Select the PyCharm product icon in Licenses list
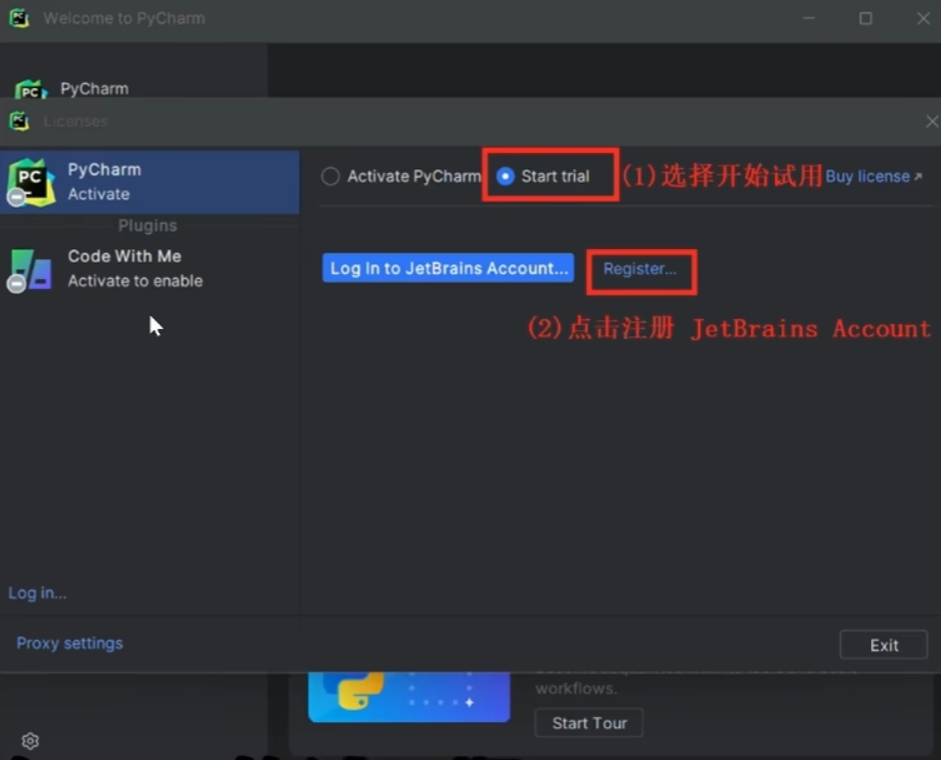Image resolution: width=941 pixels, height=760 pixels. (31, 182)
